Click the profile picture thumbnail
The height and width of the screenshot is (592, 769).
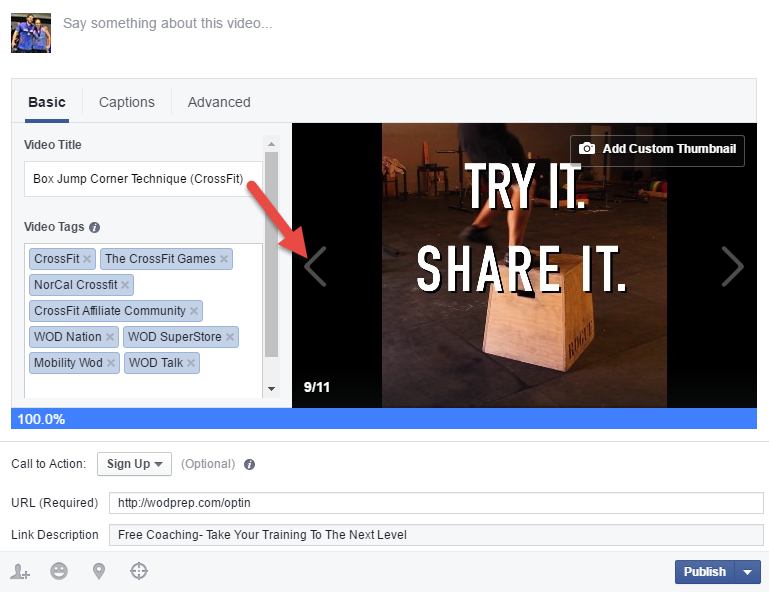tap(31, 33)
